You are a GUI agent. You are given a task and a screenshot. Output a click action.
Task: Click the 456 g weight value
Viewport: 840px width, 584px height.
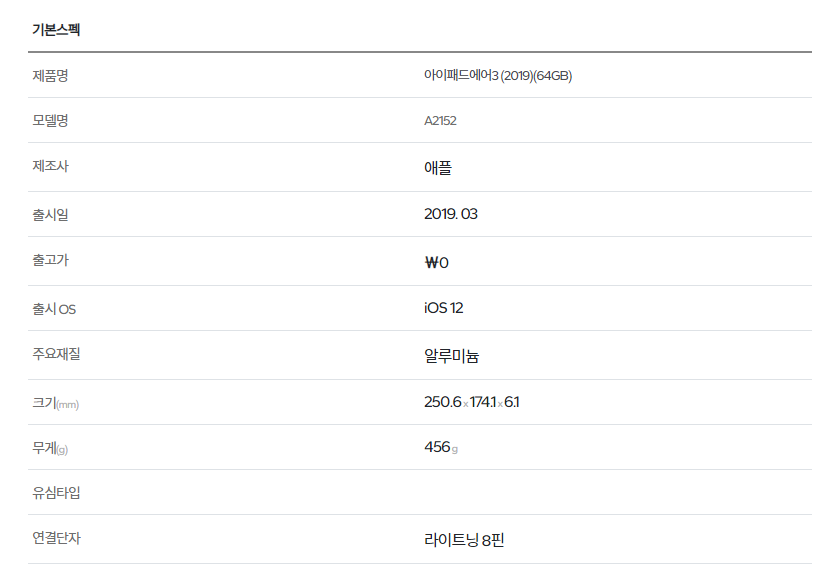pyautogui.click(x=441, y=447)
